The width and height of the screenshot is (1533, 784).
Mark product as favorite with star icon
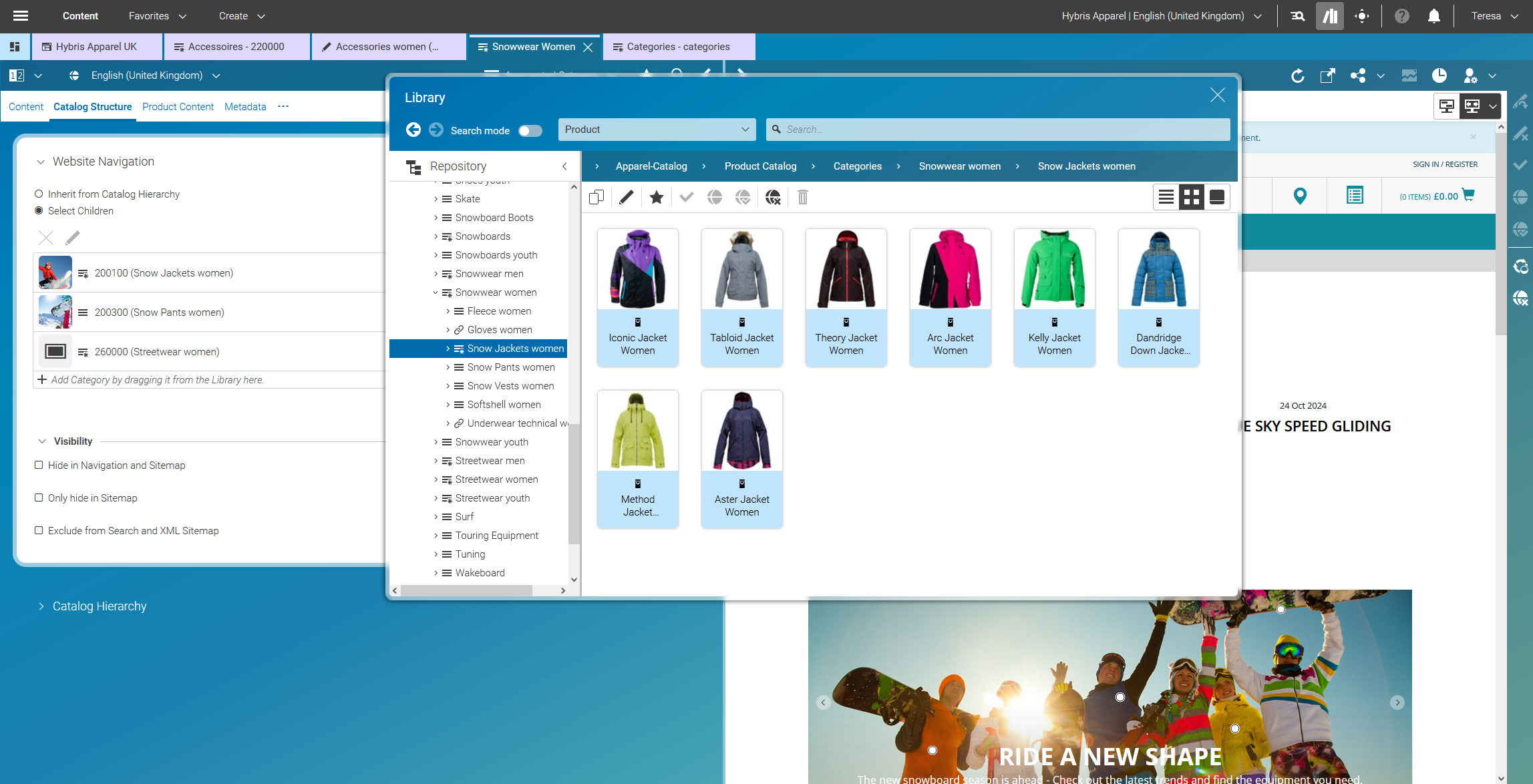point(656,197)
